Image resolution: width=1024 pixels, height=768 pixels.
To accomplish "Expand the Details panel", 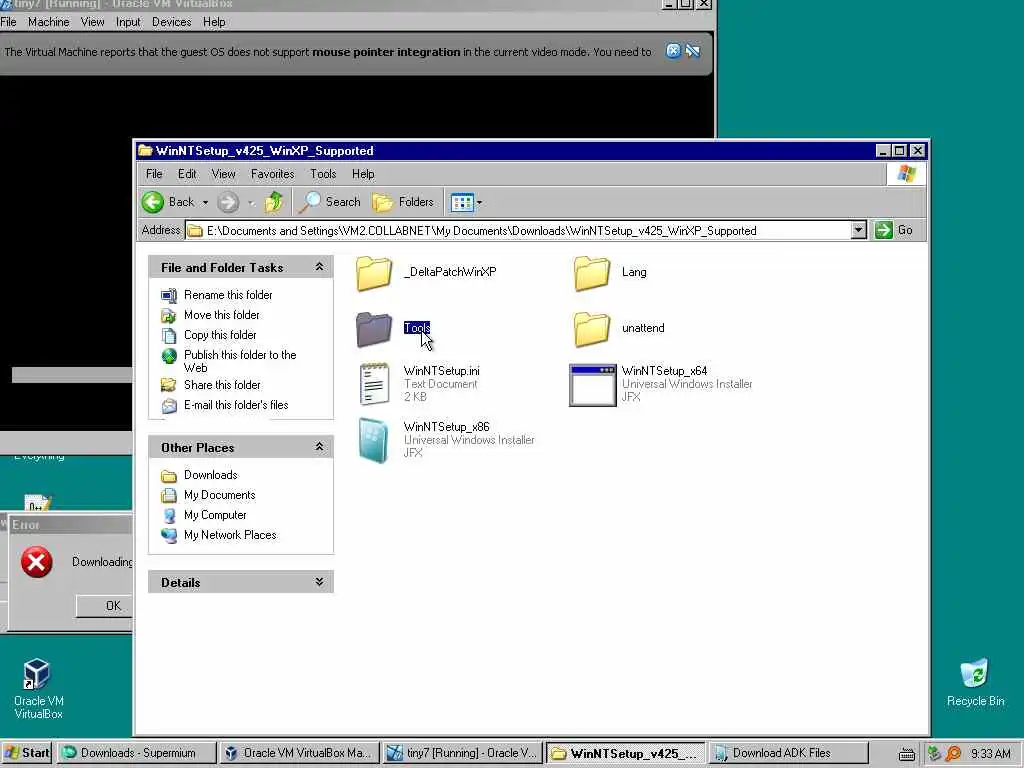I will [x=319, y=582].
